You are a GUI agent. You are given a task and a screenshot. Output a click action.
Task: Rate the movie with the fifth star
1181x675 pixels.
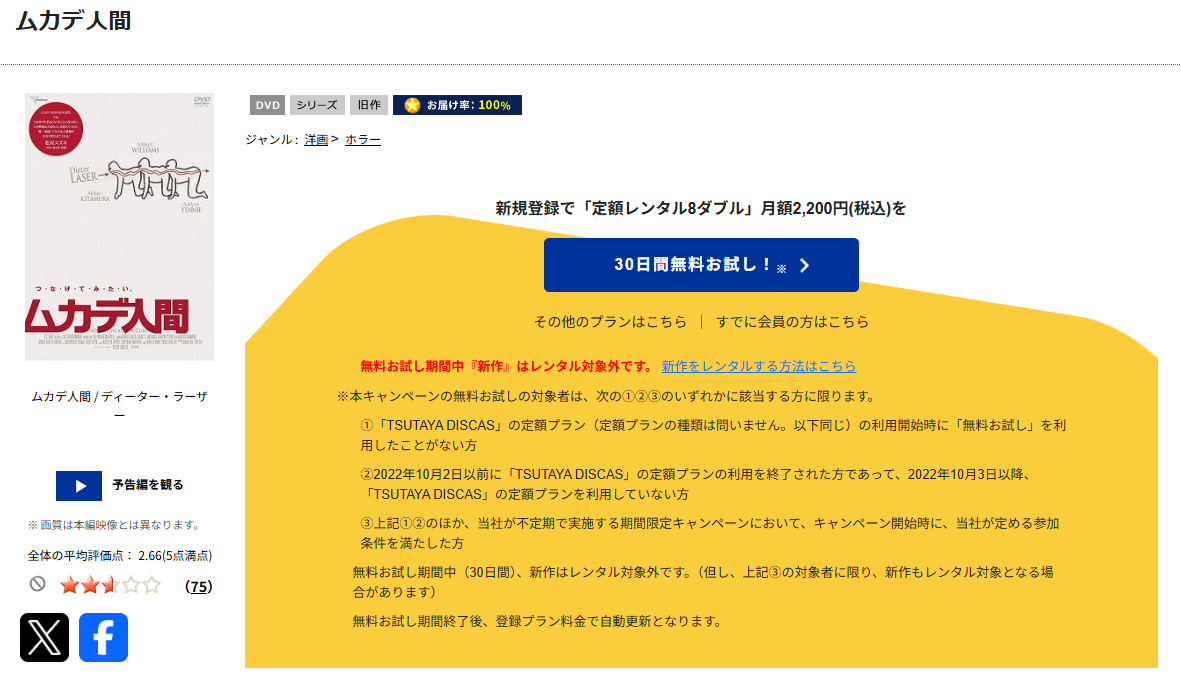(x=151, y=585)
